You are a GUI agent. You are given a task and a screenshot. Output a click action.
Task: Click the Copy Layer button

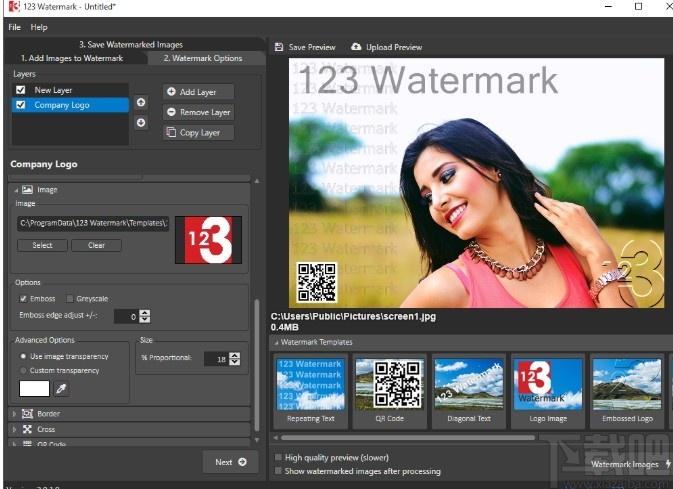coord(199,133)
